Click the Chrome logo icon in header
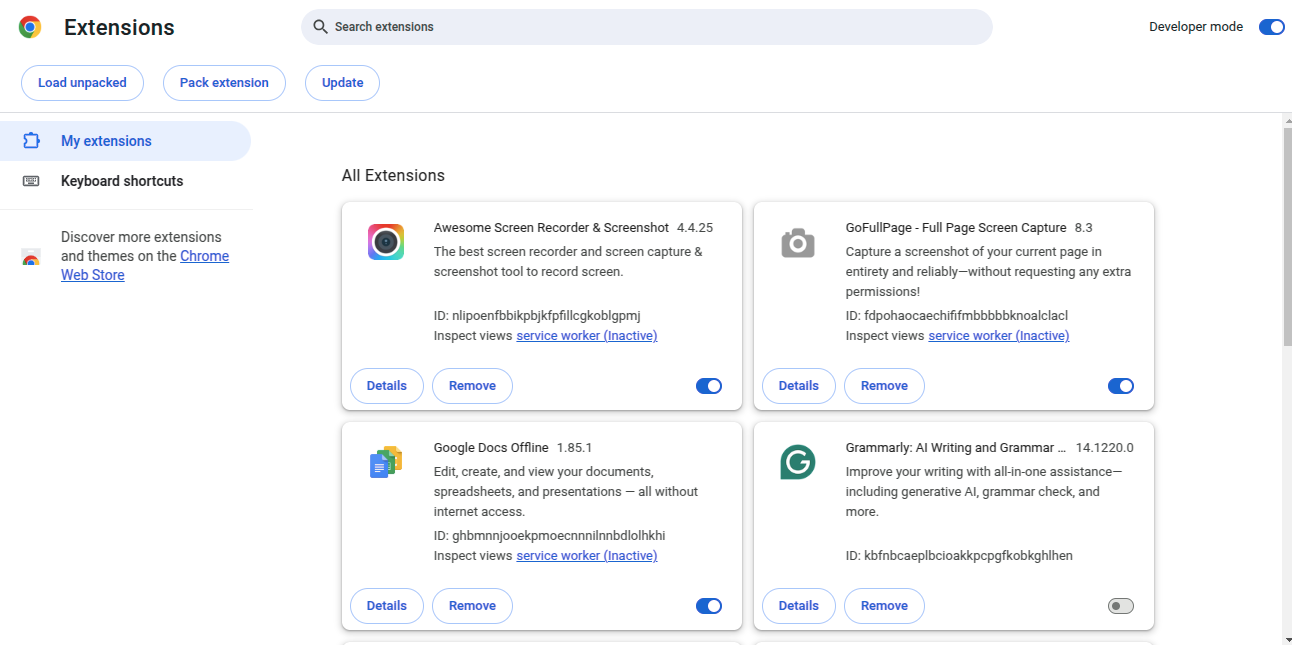The width and height of the screenshot is (1292, 645). pos(30,27)
